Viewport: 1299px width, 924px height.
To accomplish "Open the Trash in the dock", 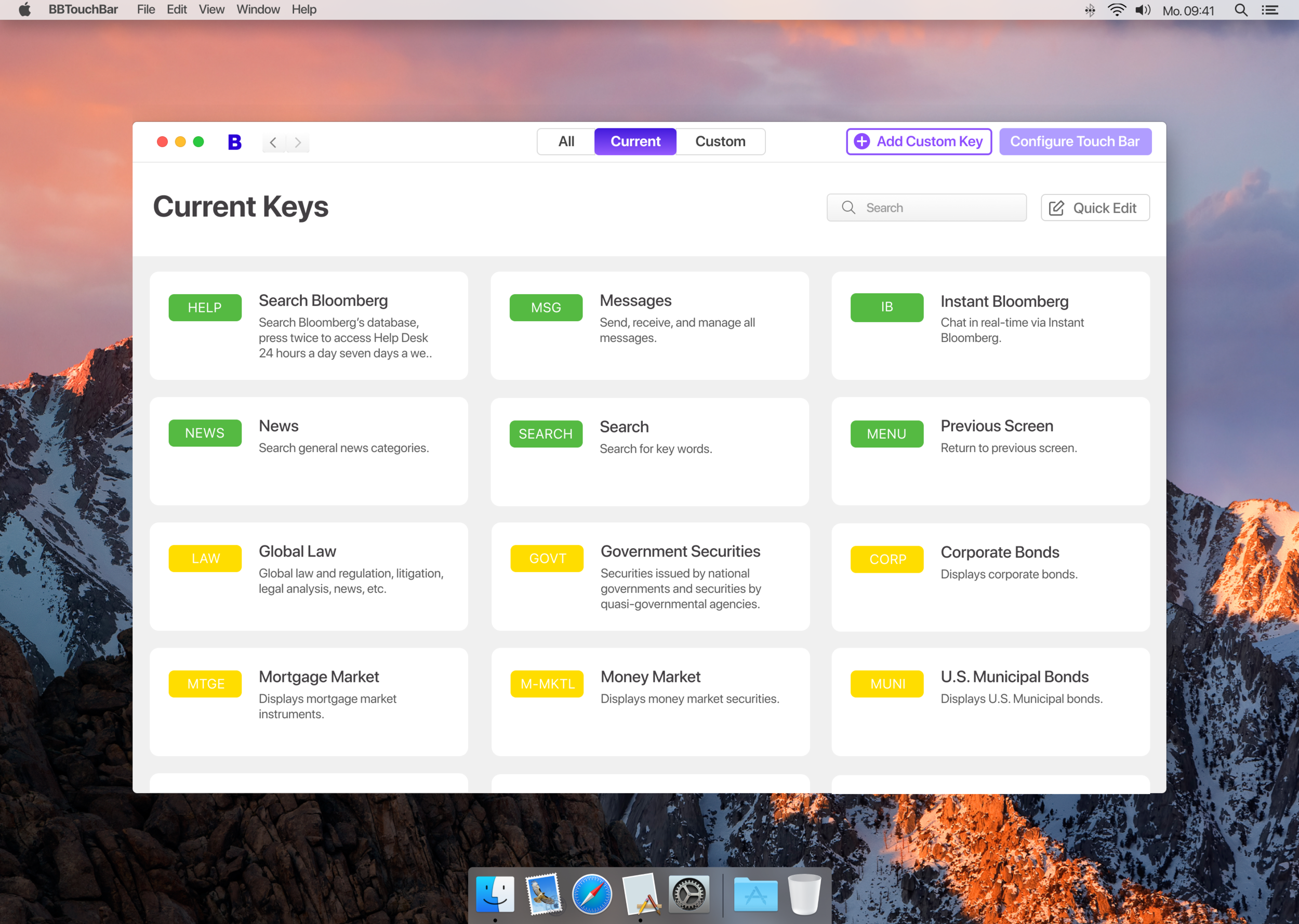I will pos(804,894).
